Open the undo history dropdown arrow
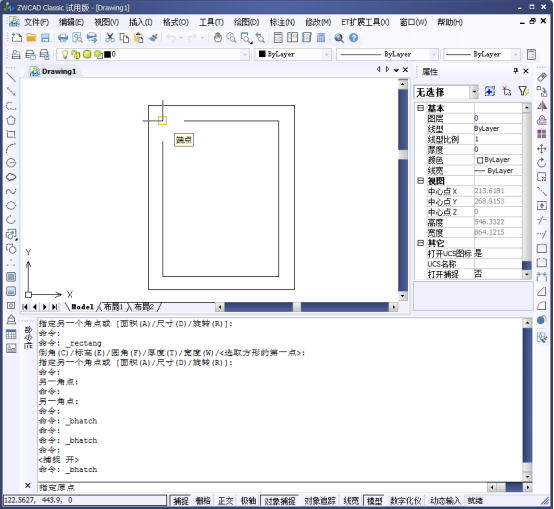554x509 pixels. tap(181, 37)
